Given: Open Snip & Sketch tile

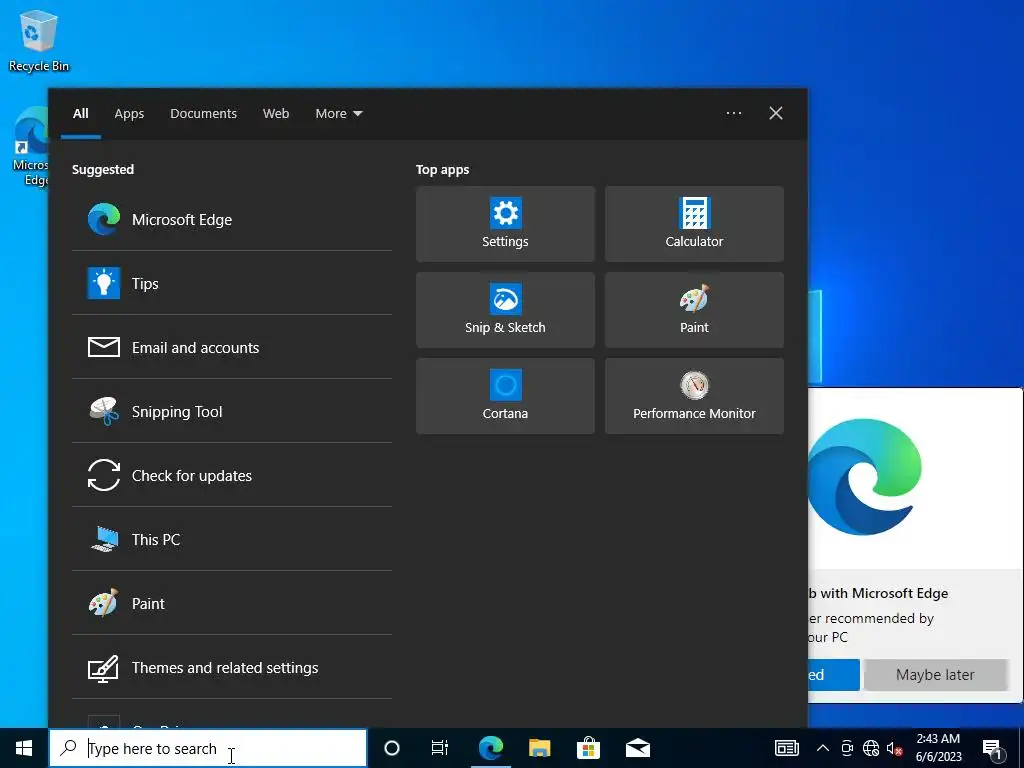Looking at the screenshot, I should pyautogui.click(x=505, y=310).
